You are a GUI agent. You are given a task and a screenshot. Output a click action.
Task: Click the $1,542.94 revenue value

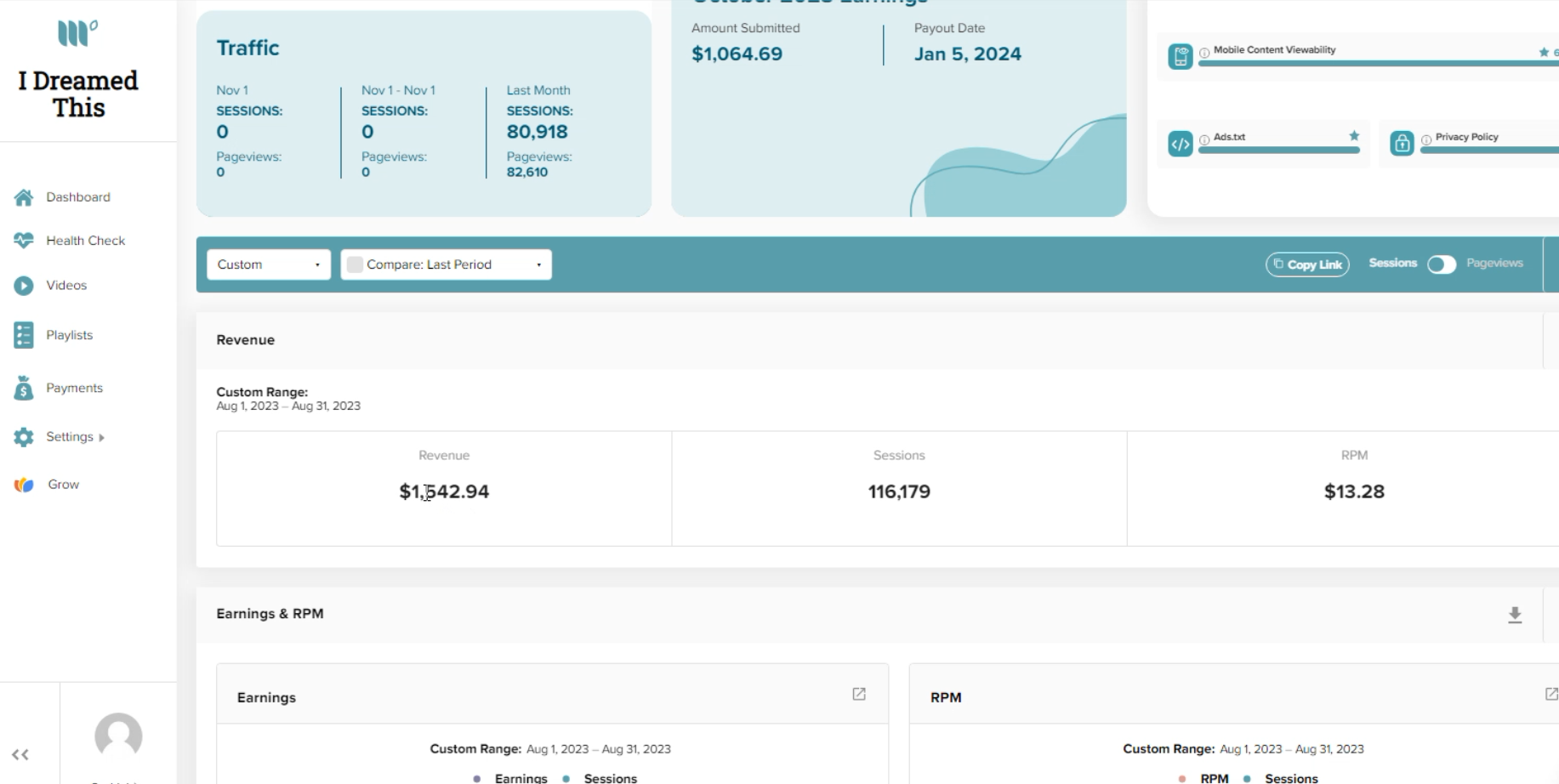(444, 491)
